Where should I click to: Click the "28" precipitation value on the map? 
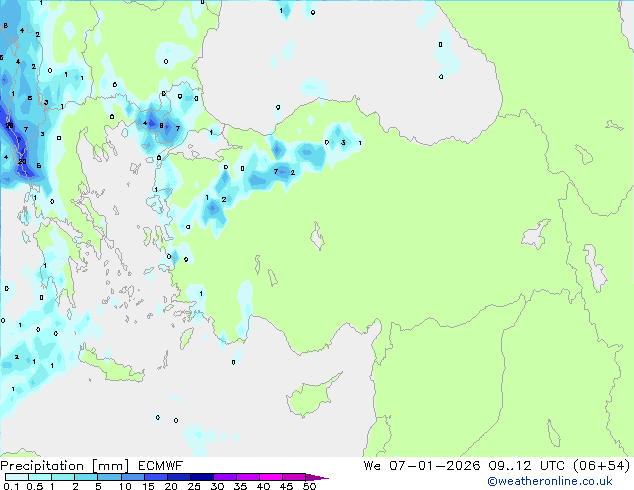coord(9,125)
